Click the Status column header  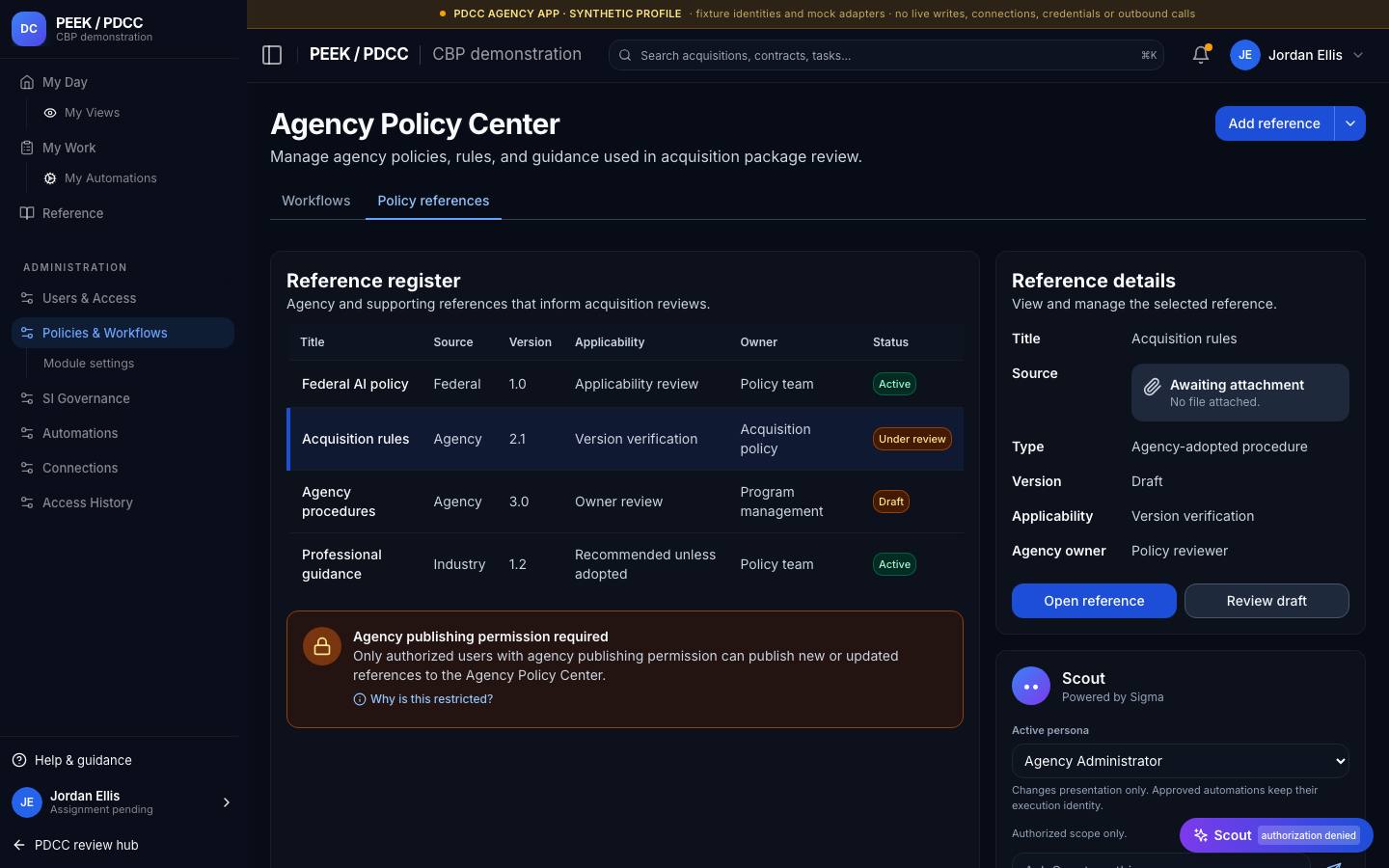tap(890, 342)
